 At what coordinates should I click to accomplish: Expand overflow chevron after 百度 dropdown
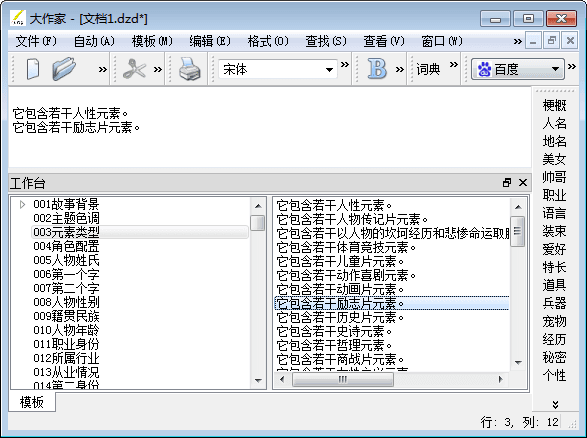(572, 67)
